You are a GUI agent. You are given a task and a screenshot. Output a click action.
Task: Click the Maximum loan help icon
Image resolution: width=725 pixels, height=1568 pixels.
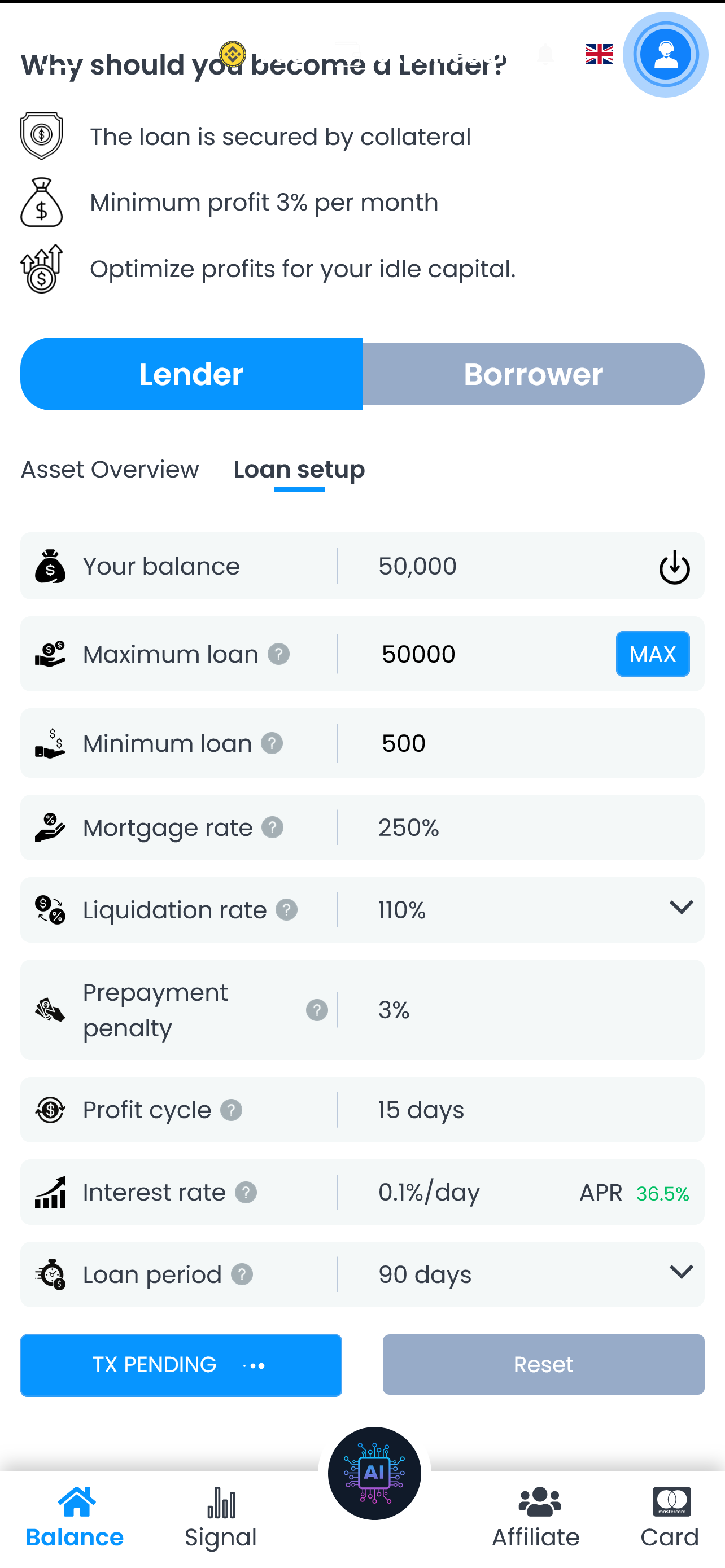279,654
